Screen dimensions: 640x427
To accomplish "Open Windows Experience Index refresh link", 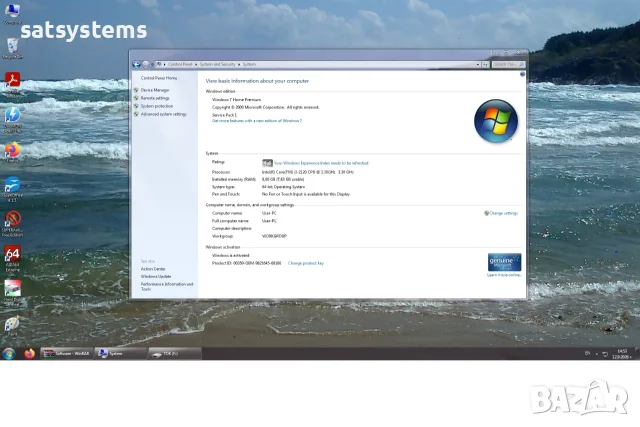I will click(x=321, y=163).
